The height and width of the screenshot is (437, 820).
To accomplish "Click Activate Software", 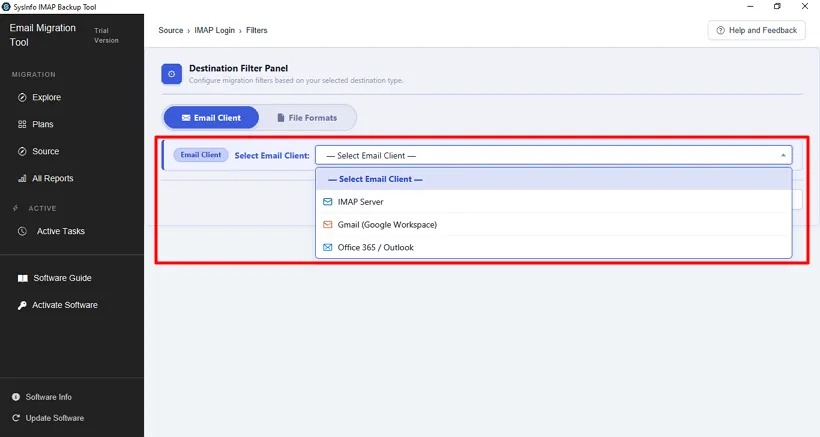I will pos(64,305).
